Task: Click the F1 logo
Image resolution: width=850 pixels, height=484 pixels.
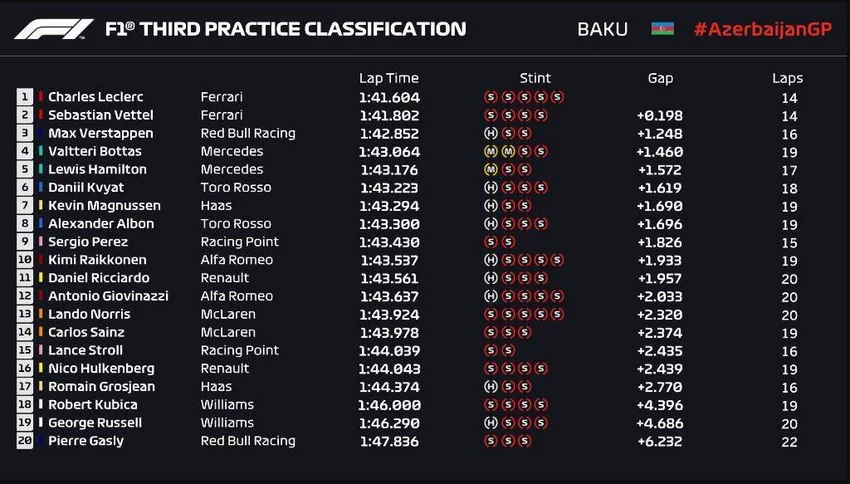Action: [53, 29]
